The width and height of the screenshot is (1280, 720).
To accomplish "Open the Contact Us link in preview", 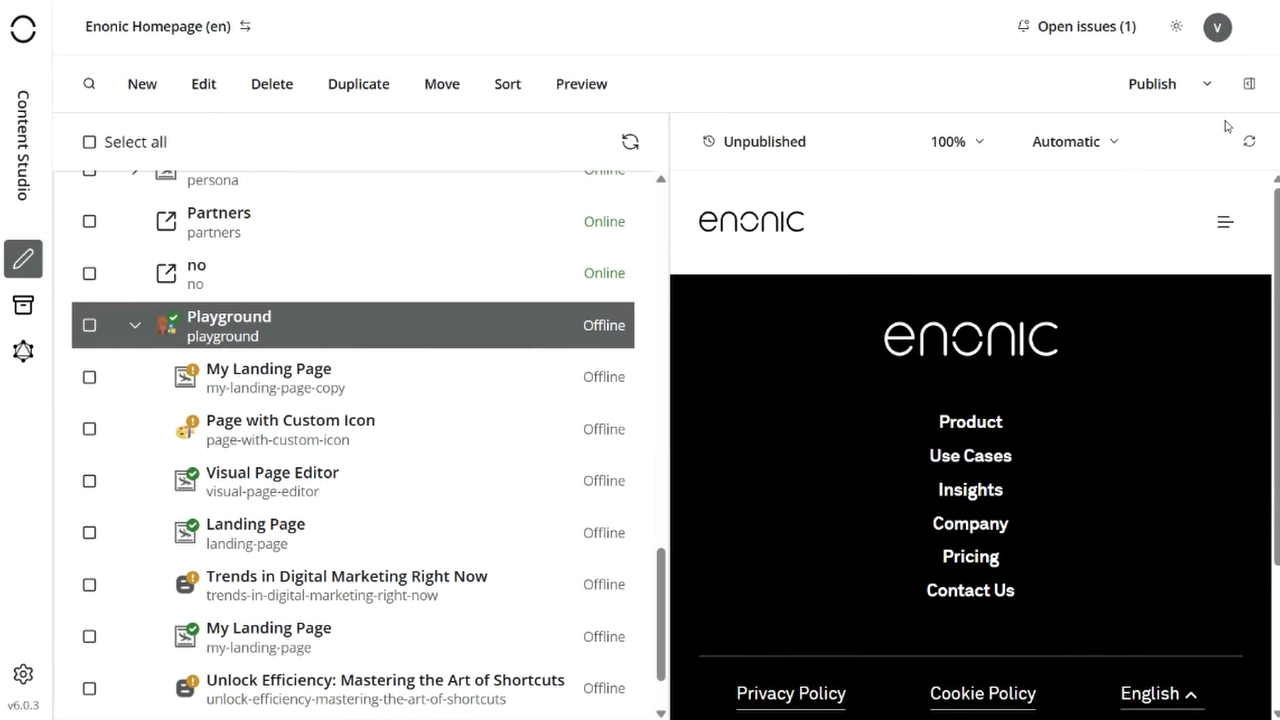I will pos(970,591).
